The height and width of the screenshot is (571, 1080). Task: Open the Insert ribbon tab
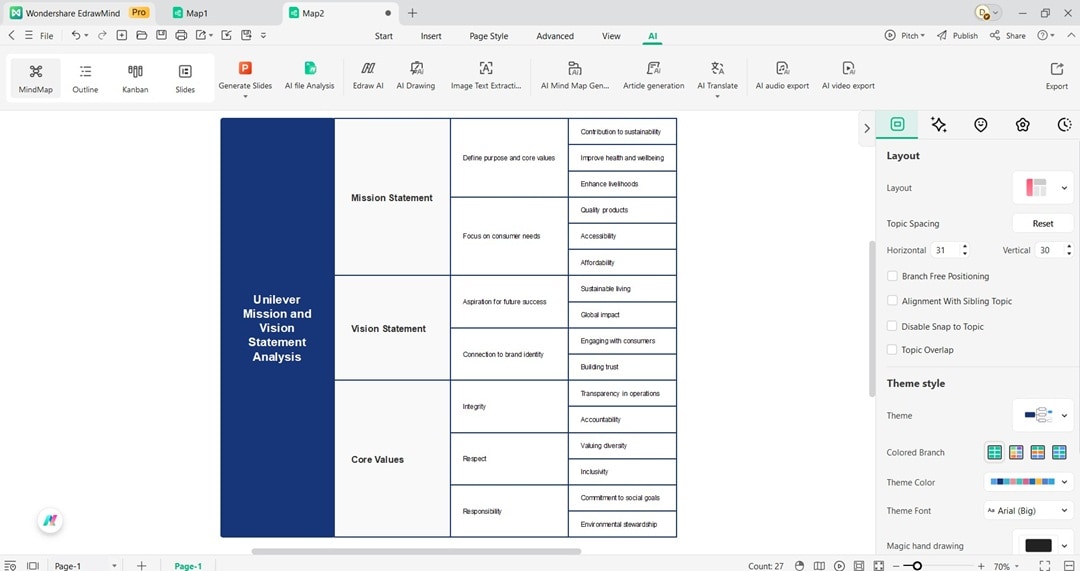431,36
